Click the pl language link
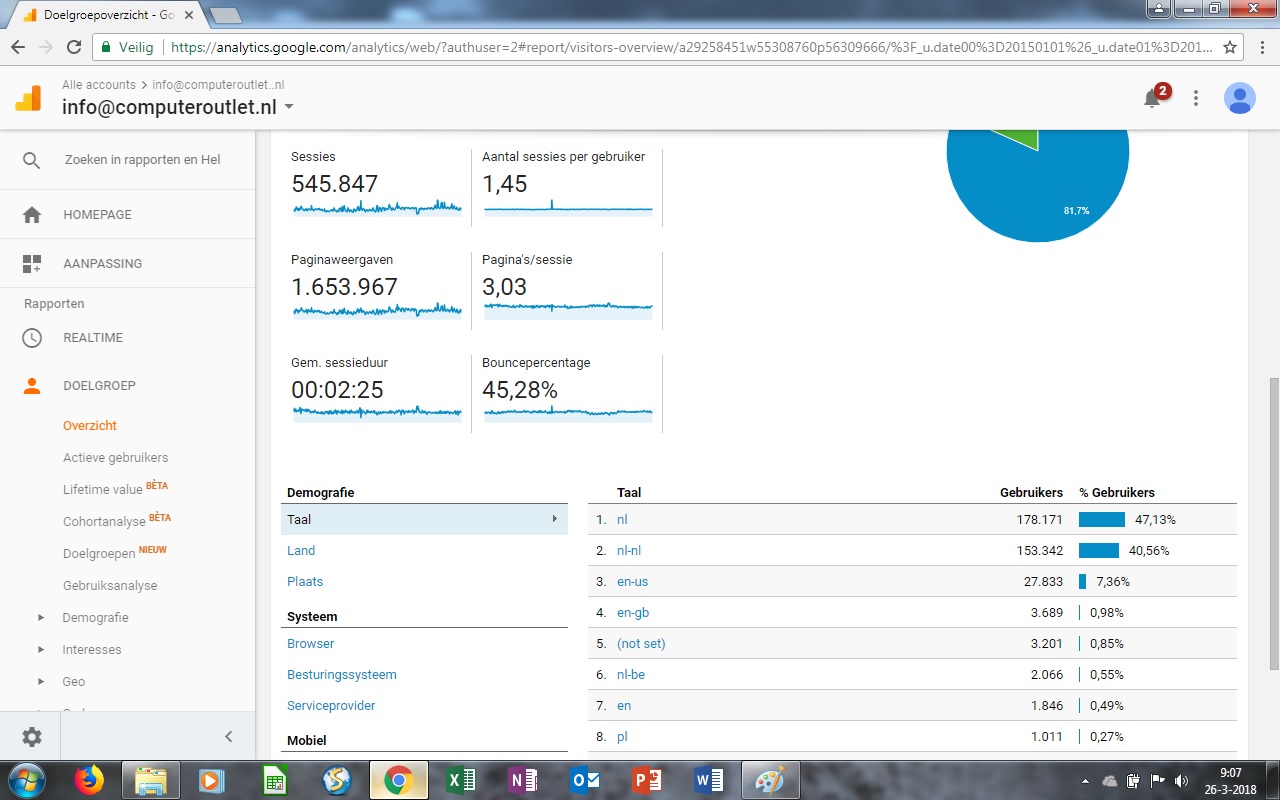The height and width of the screenshot is (800, 1280). pos(622,737)
